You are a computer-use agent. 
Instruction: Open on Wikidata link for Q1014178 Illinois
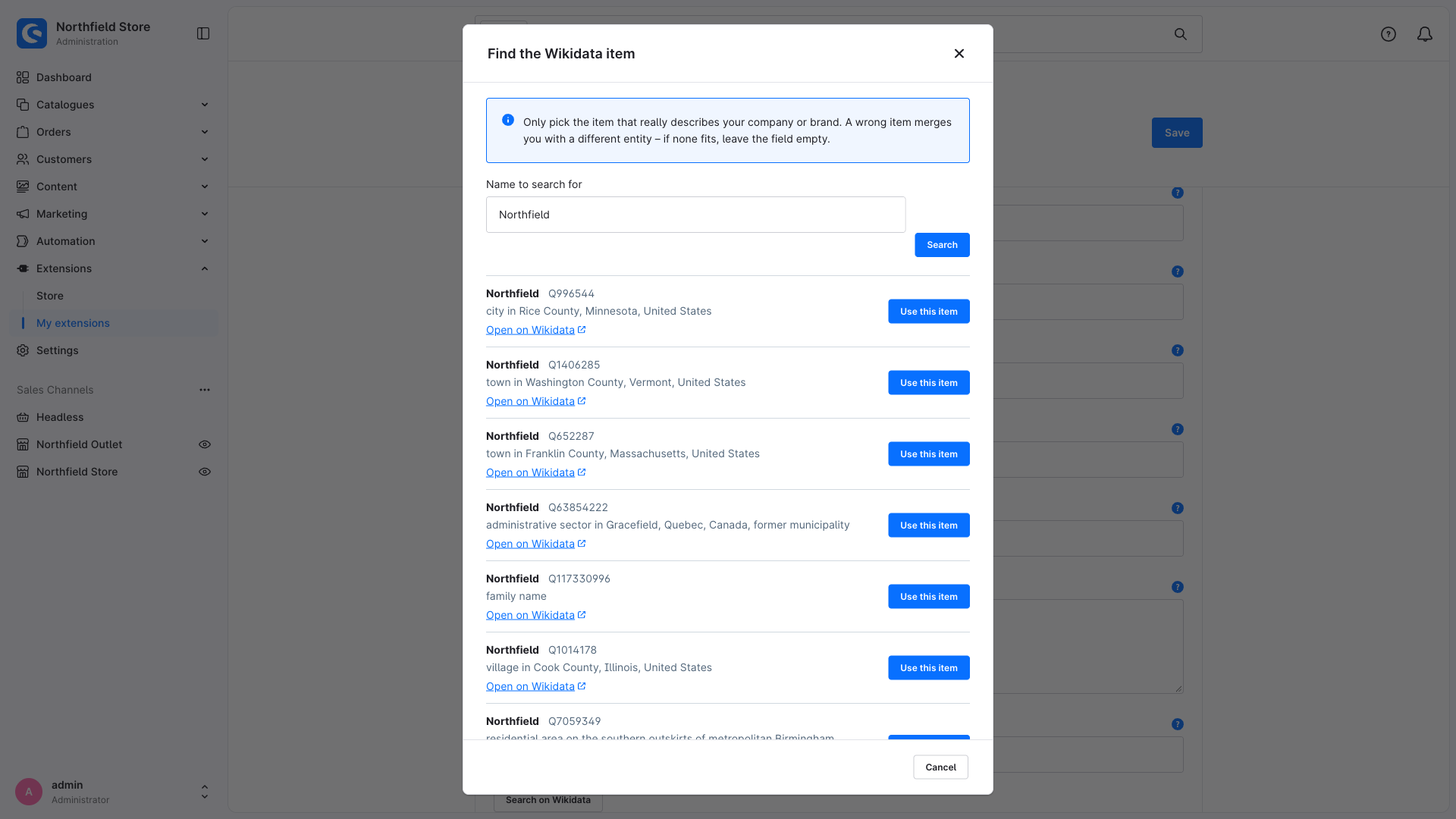pos(535,686)
